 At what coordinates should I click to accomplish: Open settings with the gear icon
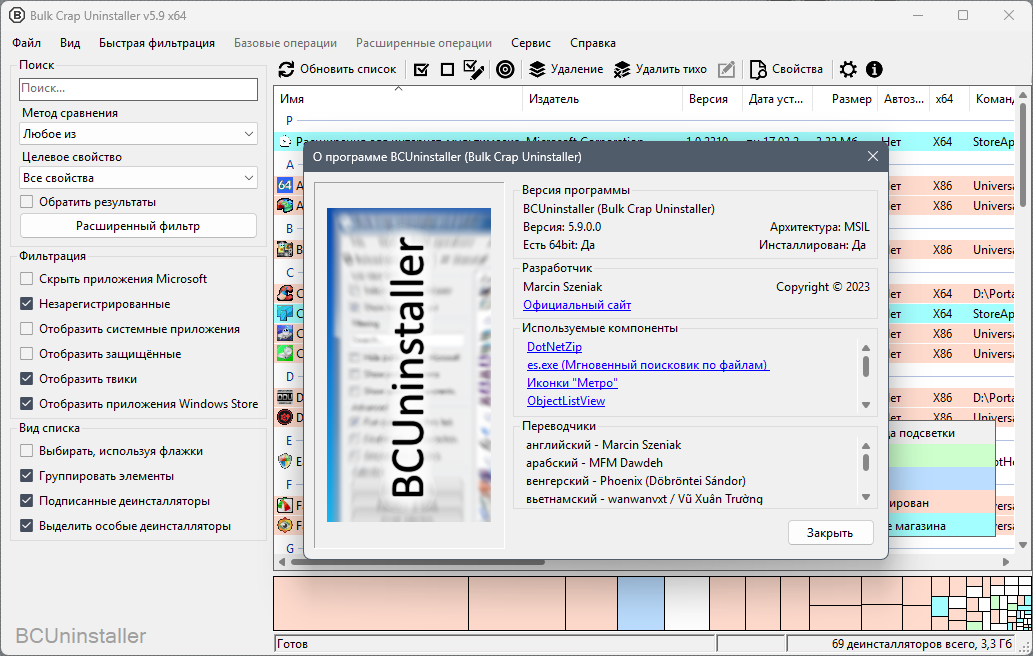tap(849, 69)
